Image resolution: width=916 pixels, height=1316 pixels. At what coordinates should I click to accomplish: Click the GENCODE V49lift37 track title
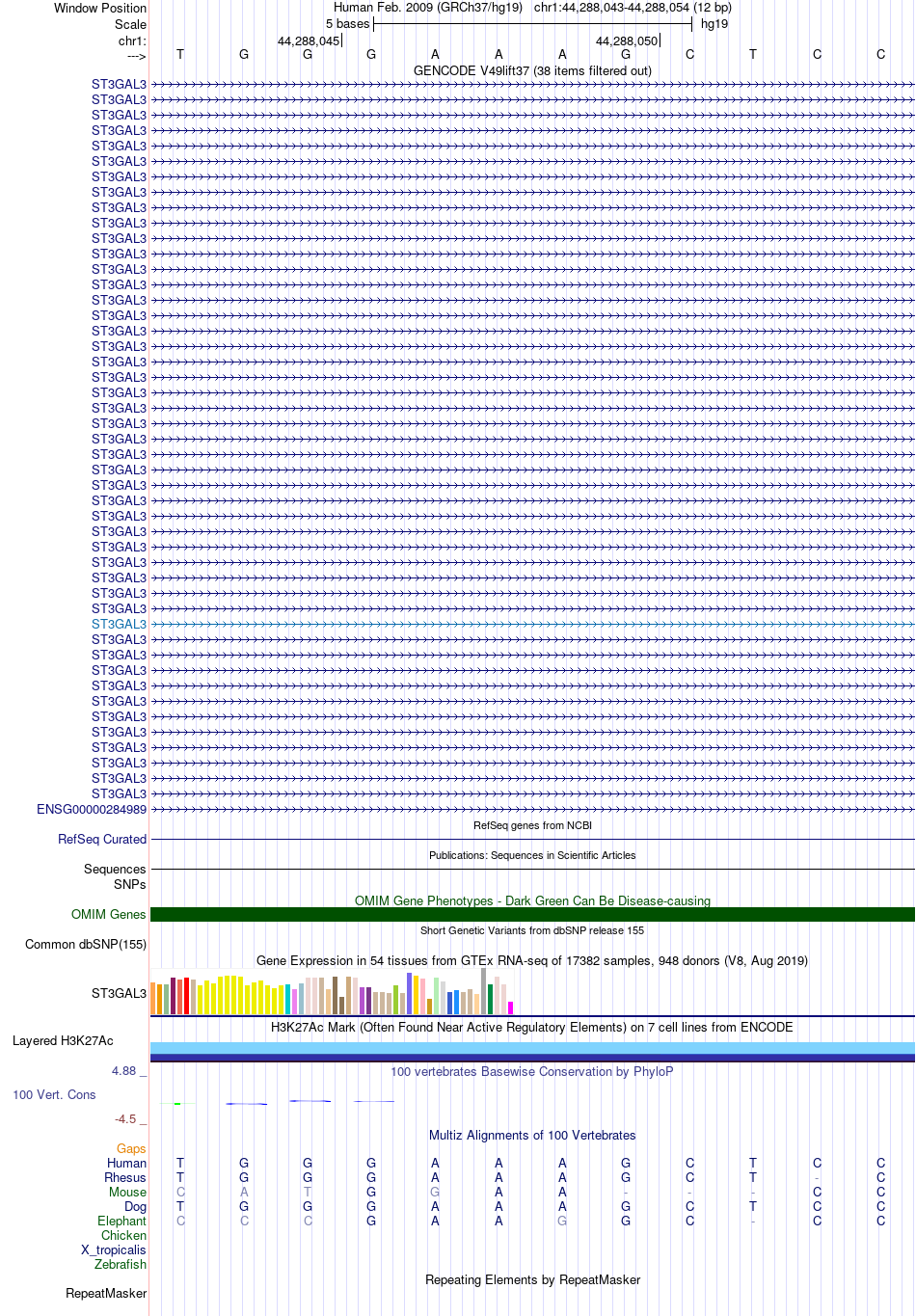point(532,70)
